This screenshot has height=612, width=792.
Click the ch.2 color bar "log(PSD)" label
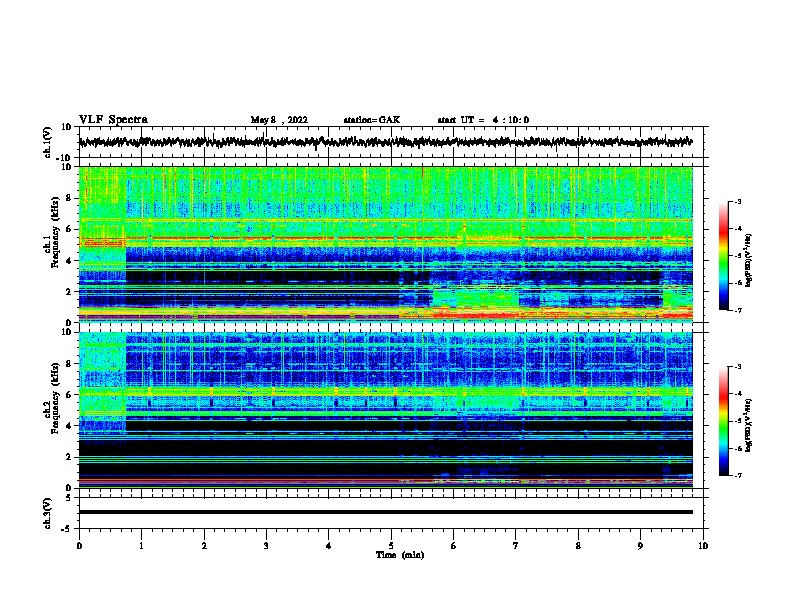click(749, 425)
